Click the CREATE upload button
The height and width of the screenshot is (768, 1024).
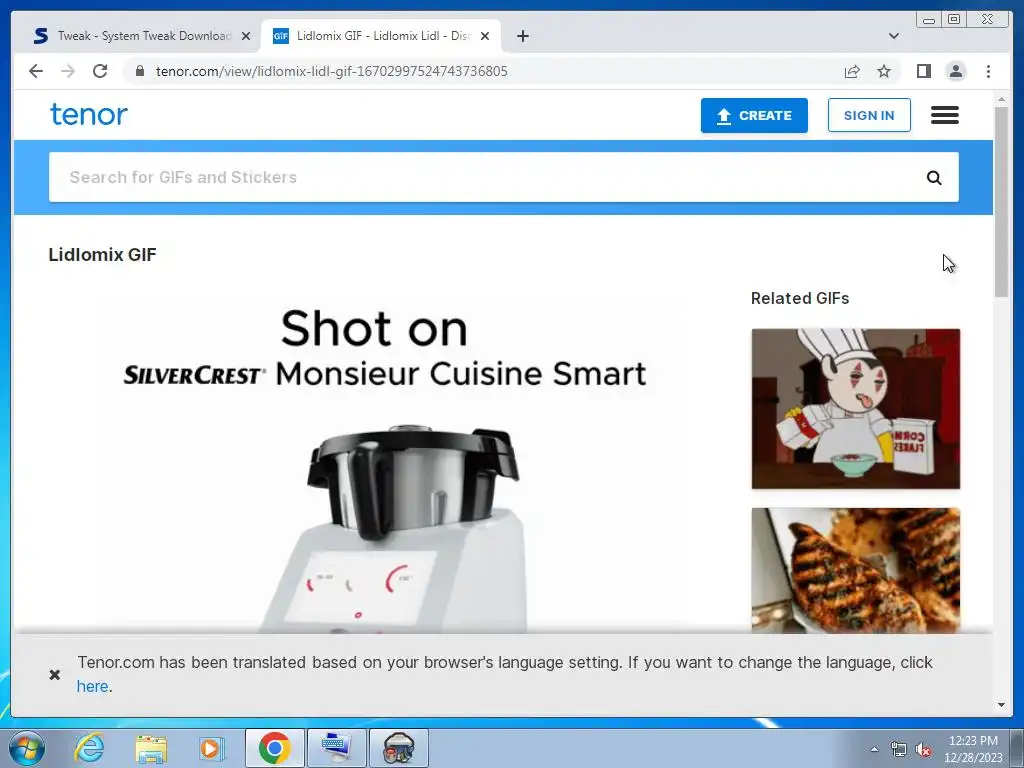[754, 116]
